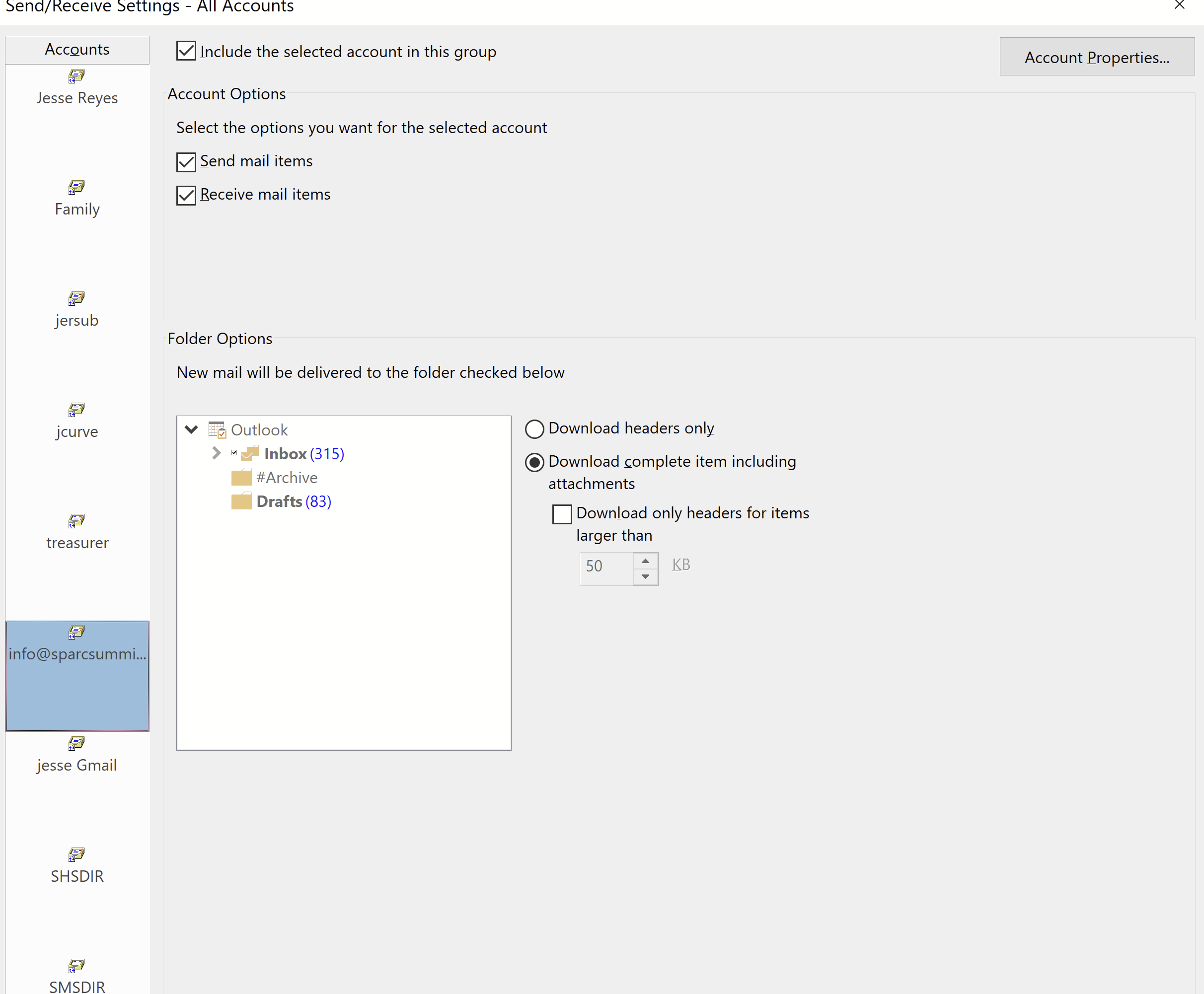Screen dimensions: 1204x994
Task: Select the Jesse Reyes account icon
Action: 77,76
